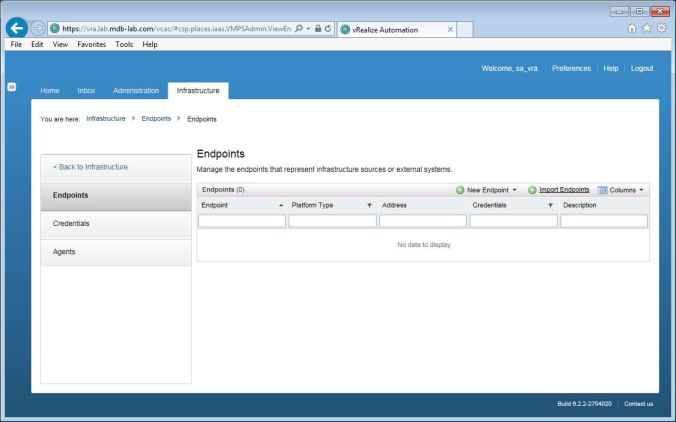Click the Platform Type filter funnel icon

pyautogui.click(x=369, y=205)
